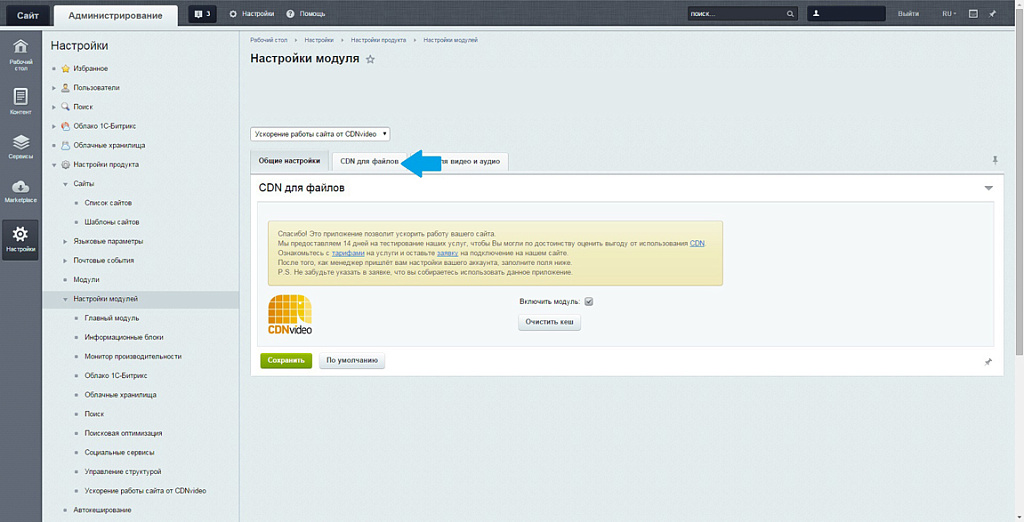This screenshot has width=1024, height=522.
Task: Click the green Сохранить button
Action: pos(285,360)
